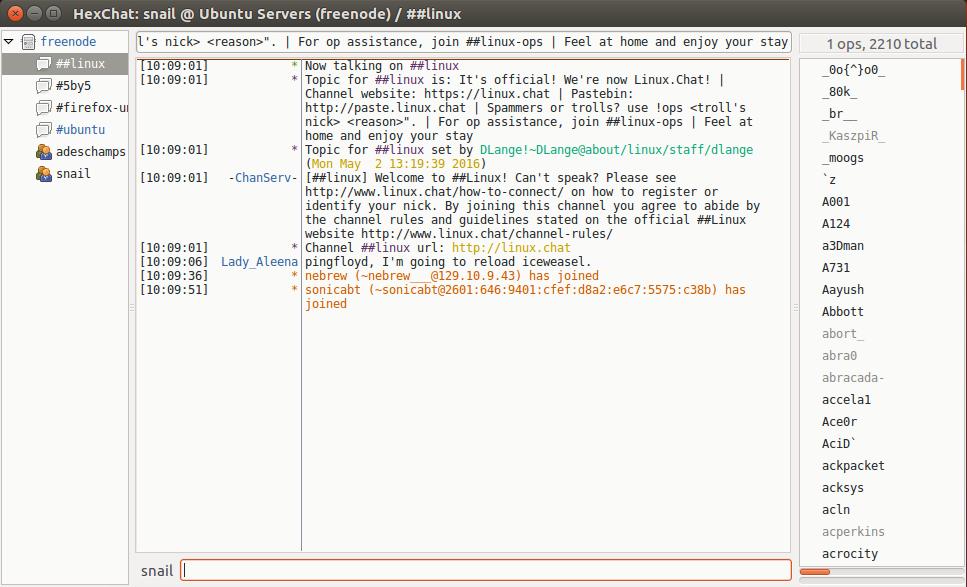Select away user abra0
Viewport: 967px width, 587px height.
point(839,356)
